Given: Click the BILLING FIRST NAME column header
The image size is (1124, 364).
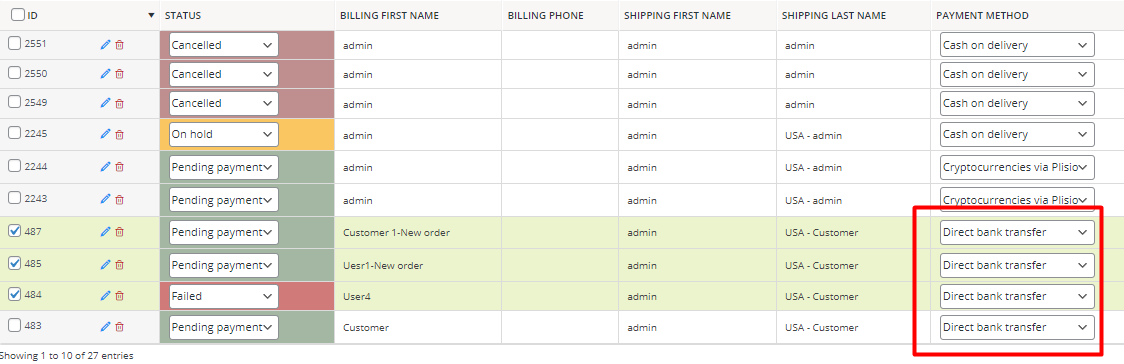Looking at the screenshot, I should [389, 15].
